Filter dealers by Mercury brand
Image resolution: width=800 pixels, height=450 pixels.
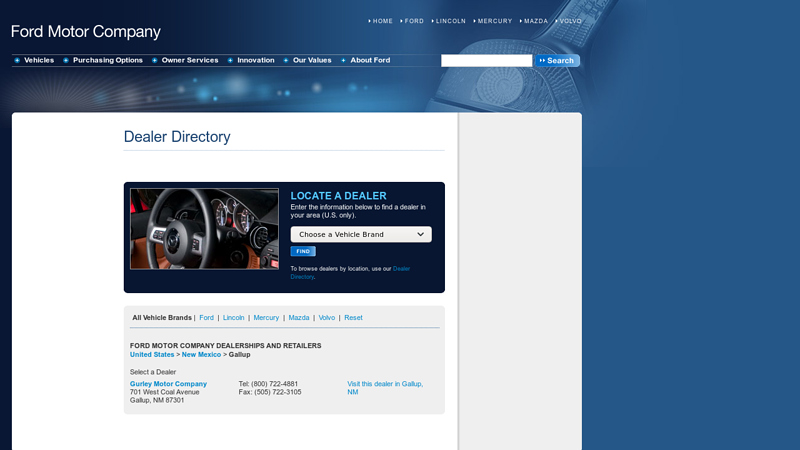[266, 318]
